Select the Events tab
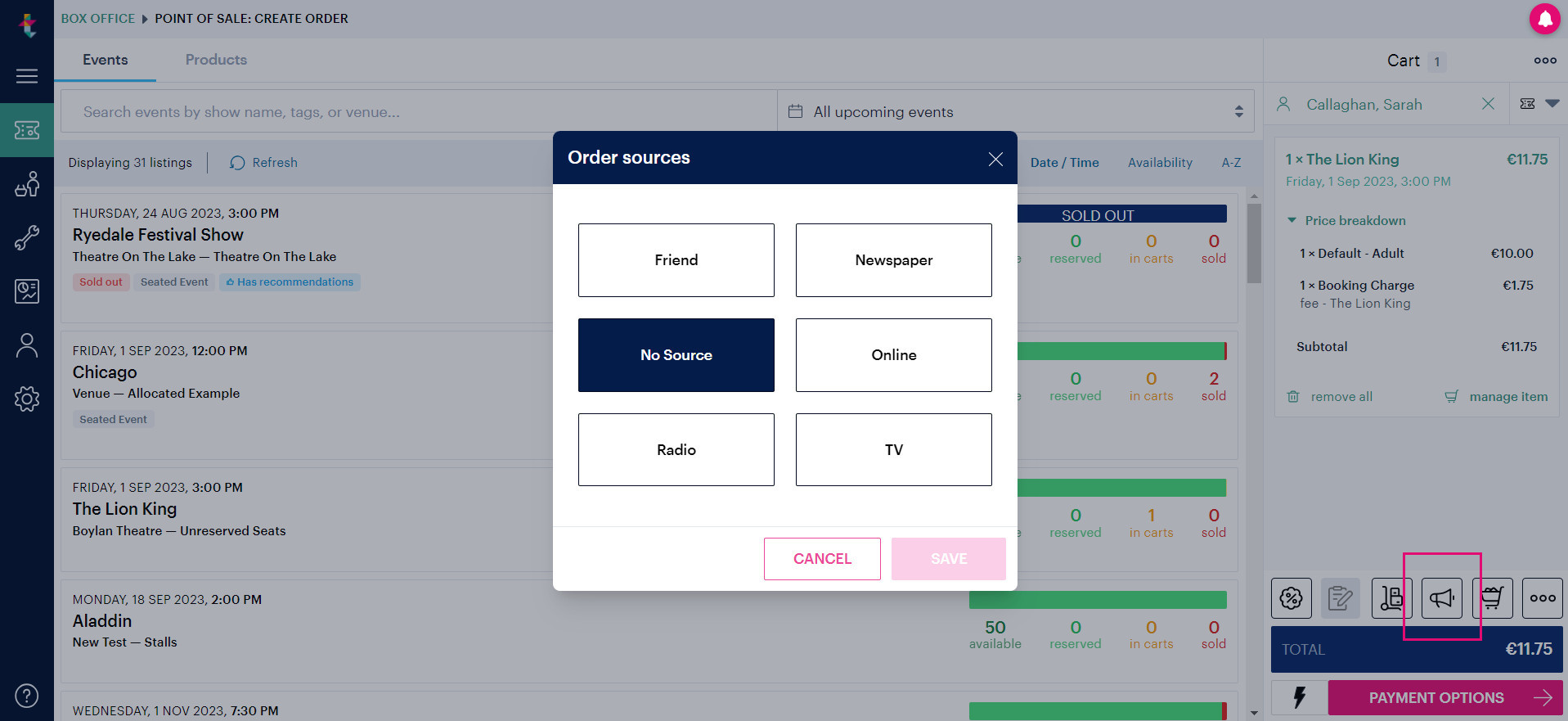 click(x=106, y=60)
